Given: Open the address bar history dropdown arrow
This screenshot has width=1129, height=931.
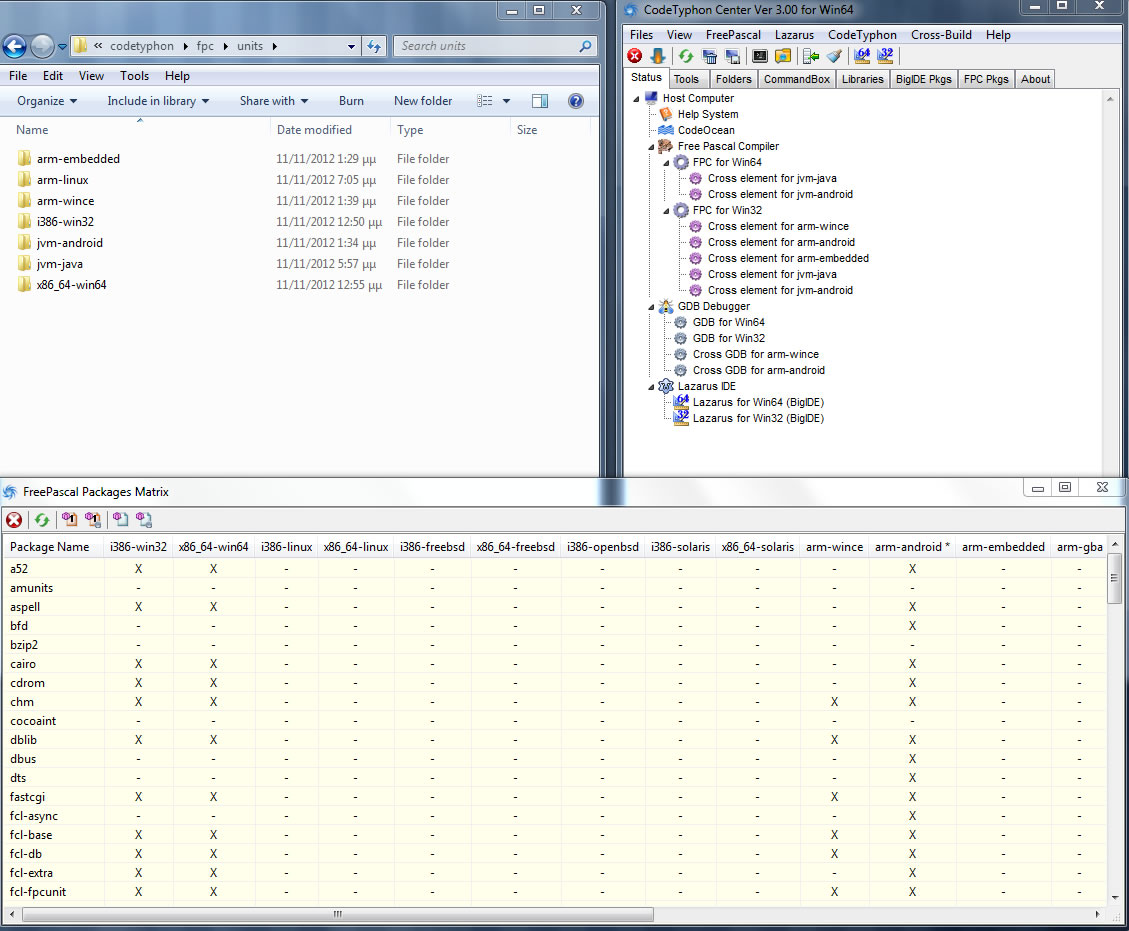Looking at the screenshot, I should [x=351, y=46].
